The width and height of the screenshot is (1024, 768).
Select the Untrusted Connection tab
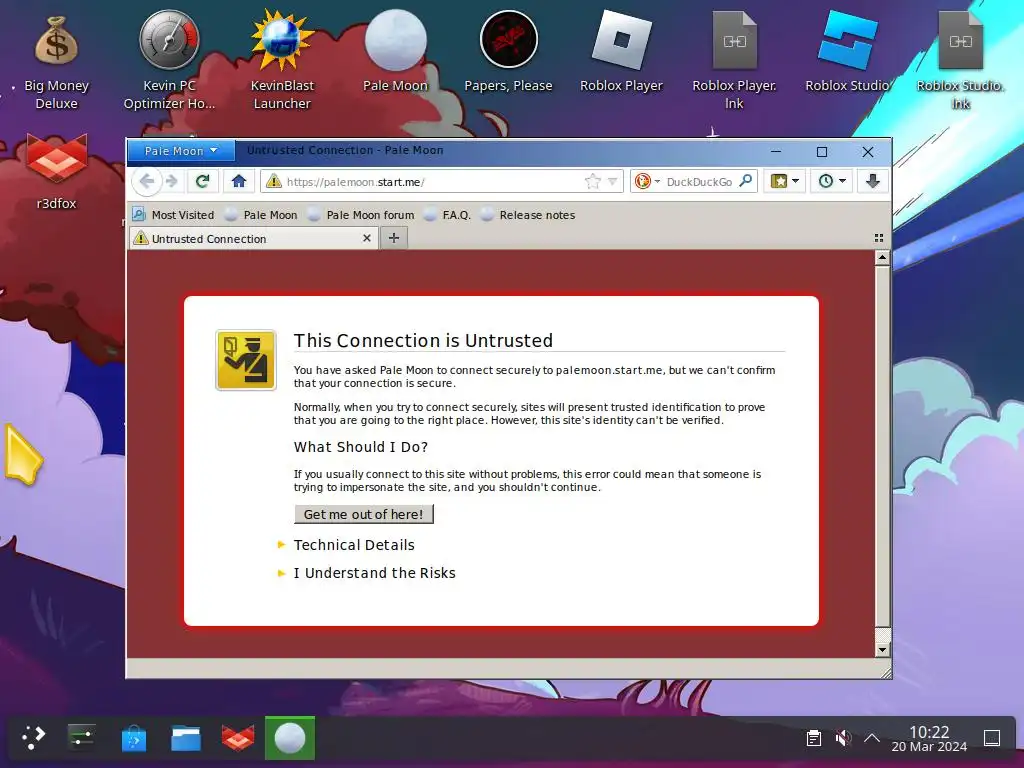click(254, 238)
